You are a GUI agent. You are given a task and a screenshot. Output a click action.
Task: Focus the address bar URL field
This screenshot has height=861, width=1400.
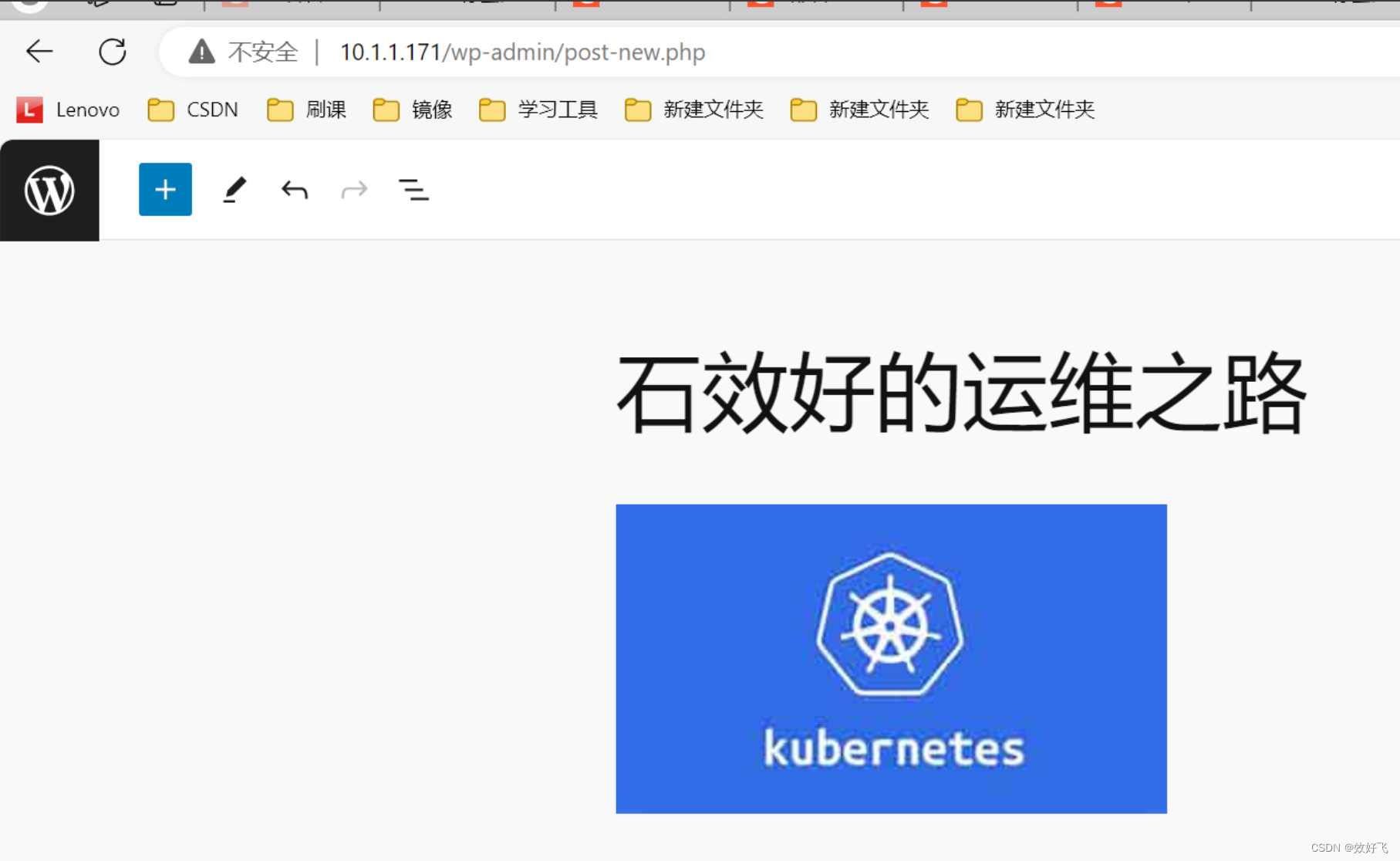click(779, 52)
